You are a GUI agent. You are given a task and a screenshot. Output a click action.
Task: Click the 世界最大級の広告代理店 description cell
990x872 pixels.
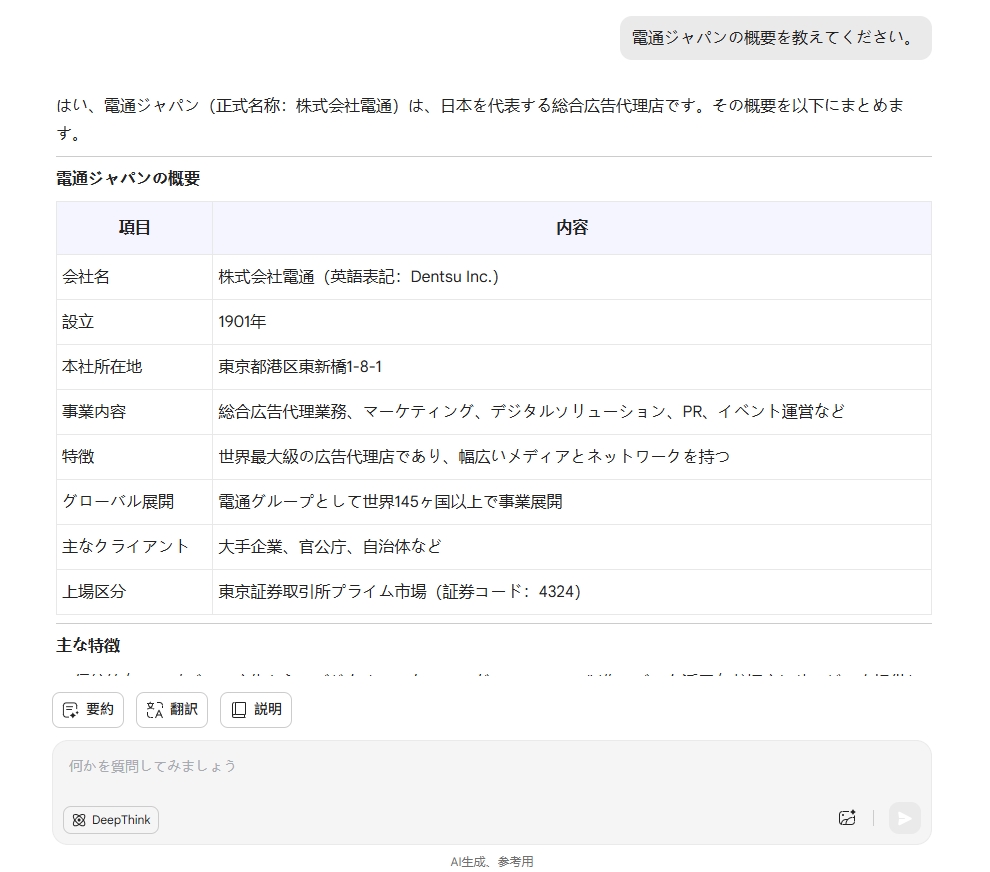pos(572,457)
